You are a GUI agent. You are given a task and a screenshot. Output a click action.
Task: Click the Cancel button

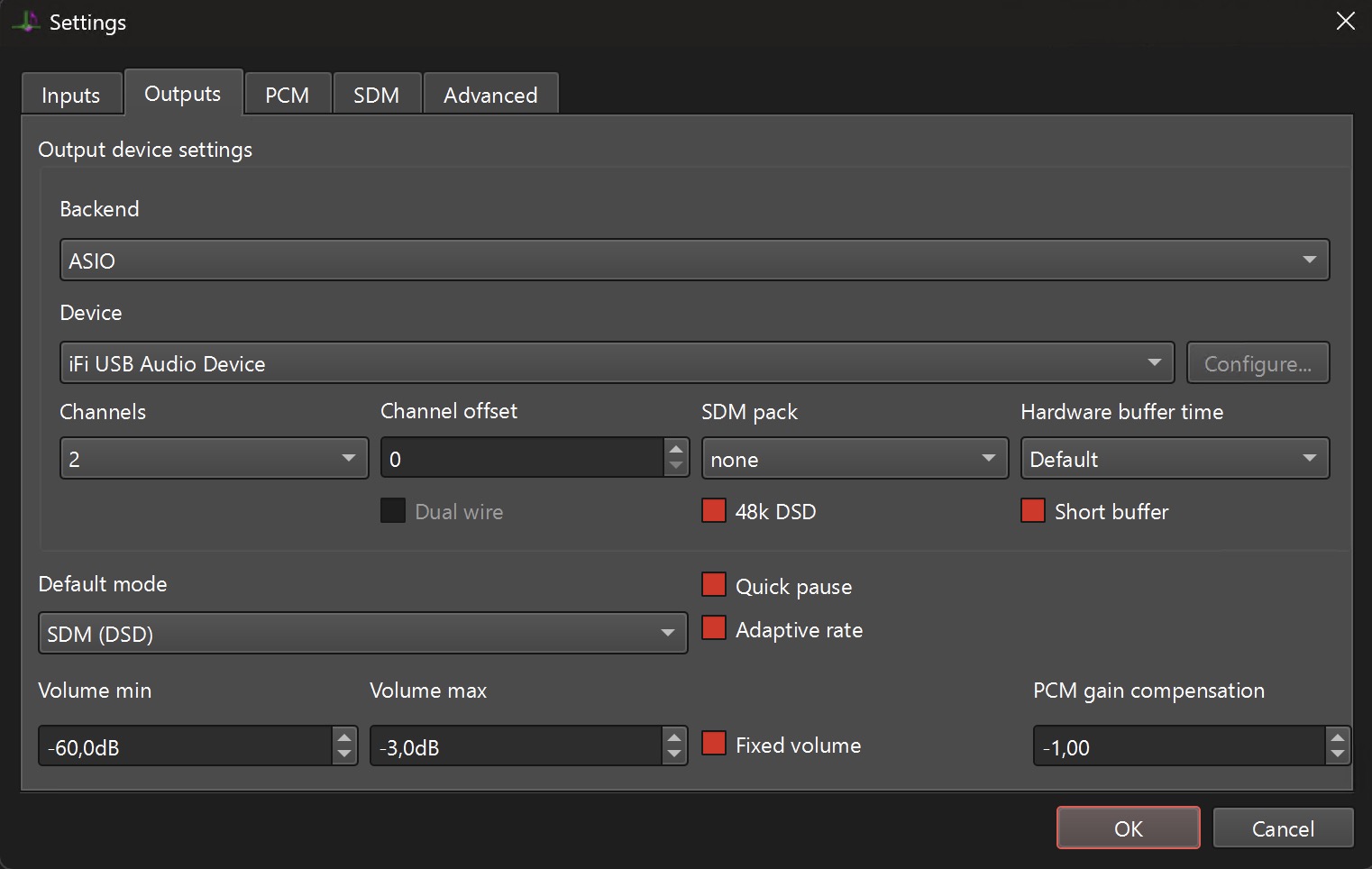(x=1283, y=828)
